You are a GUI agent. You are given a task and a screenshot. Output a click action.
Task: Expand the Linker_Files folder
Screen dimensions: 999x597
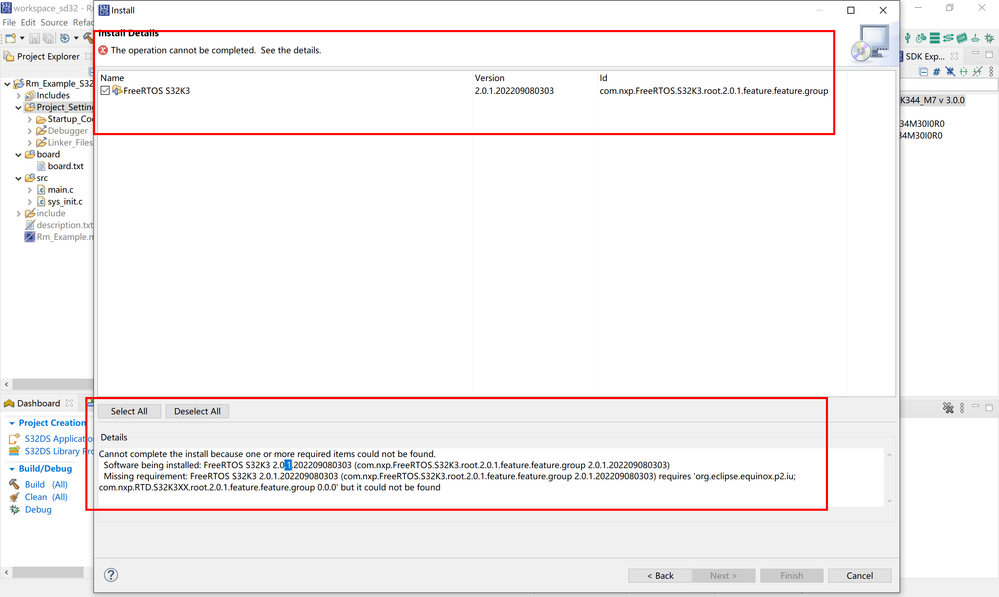tap(29, 143)
